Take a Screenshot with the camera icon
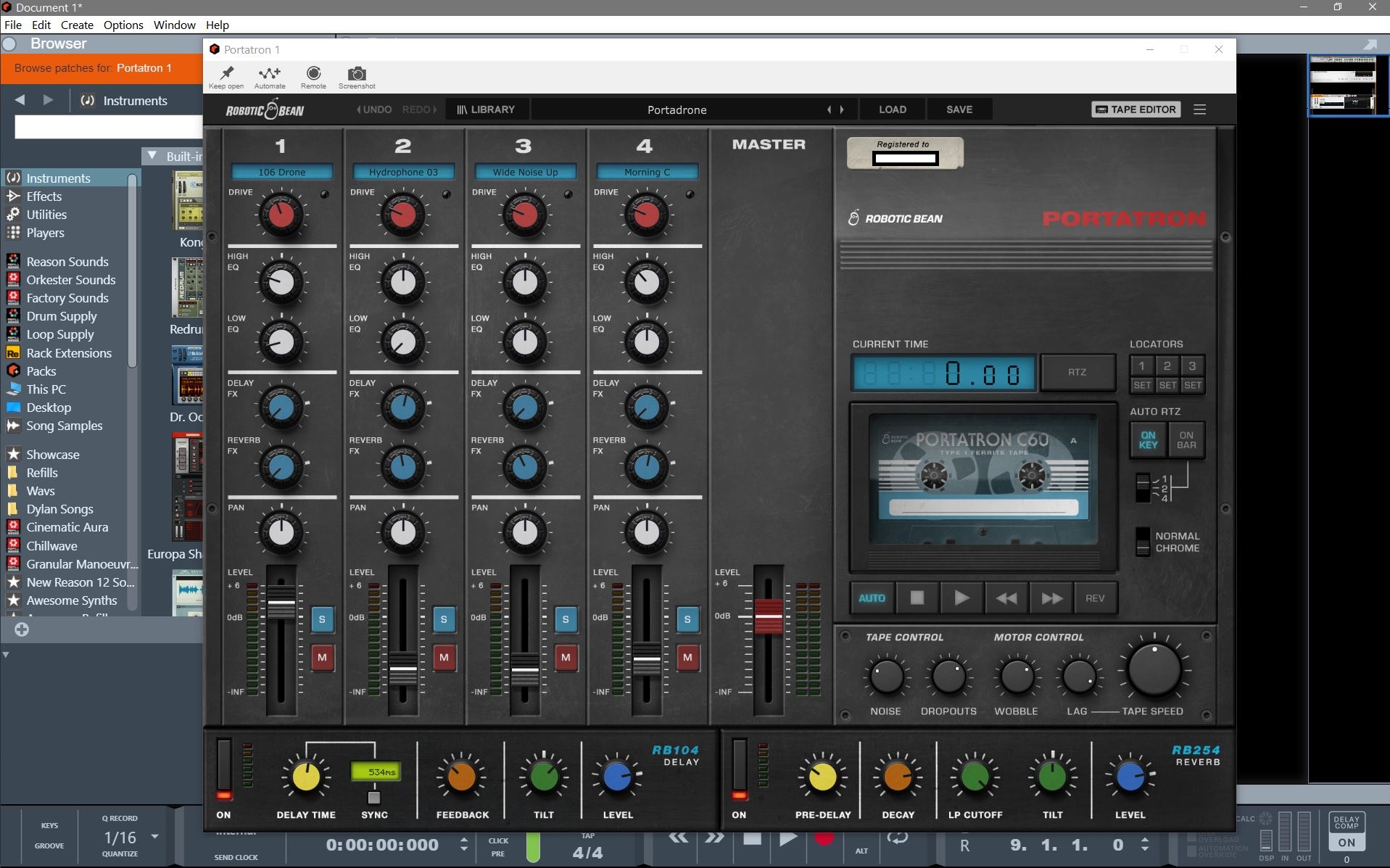1390x868 pixels. (x=357, y=73)
